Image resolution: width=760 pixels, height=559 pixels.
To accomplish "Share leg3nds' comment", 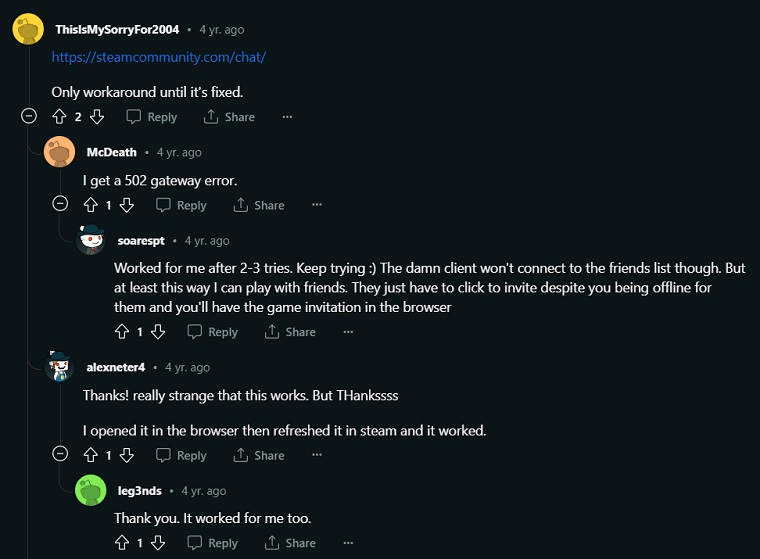I will tap(290, 543).
